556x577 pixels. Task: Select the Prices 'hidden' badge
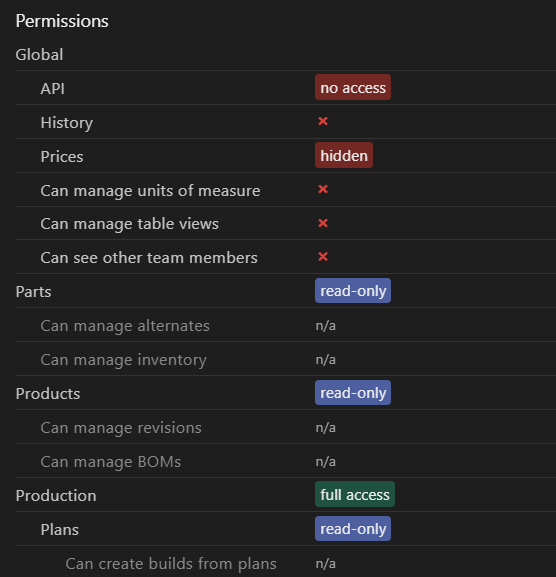[344, 155]
